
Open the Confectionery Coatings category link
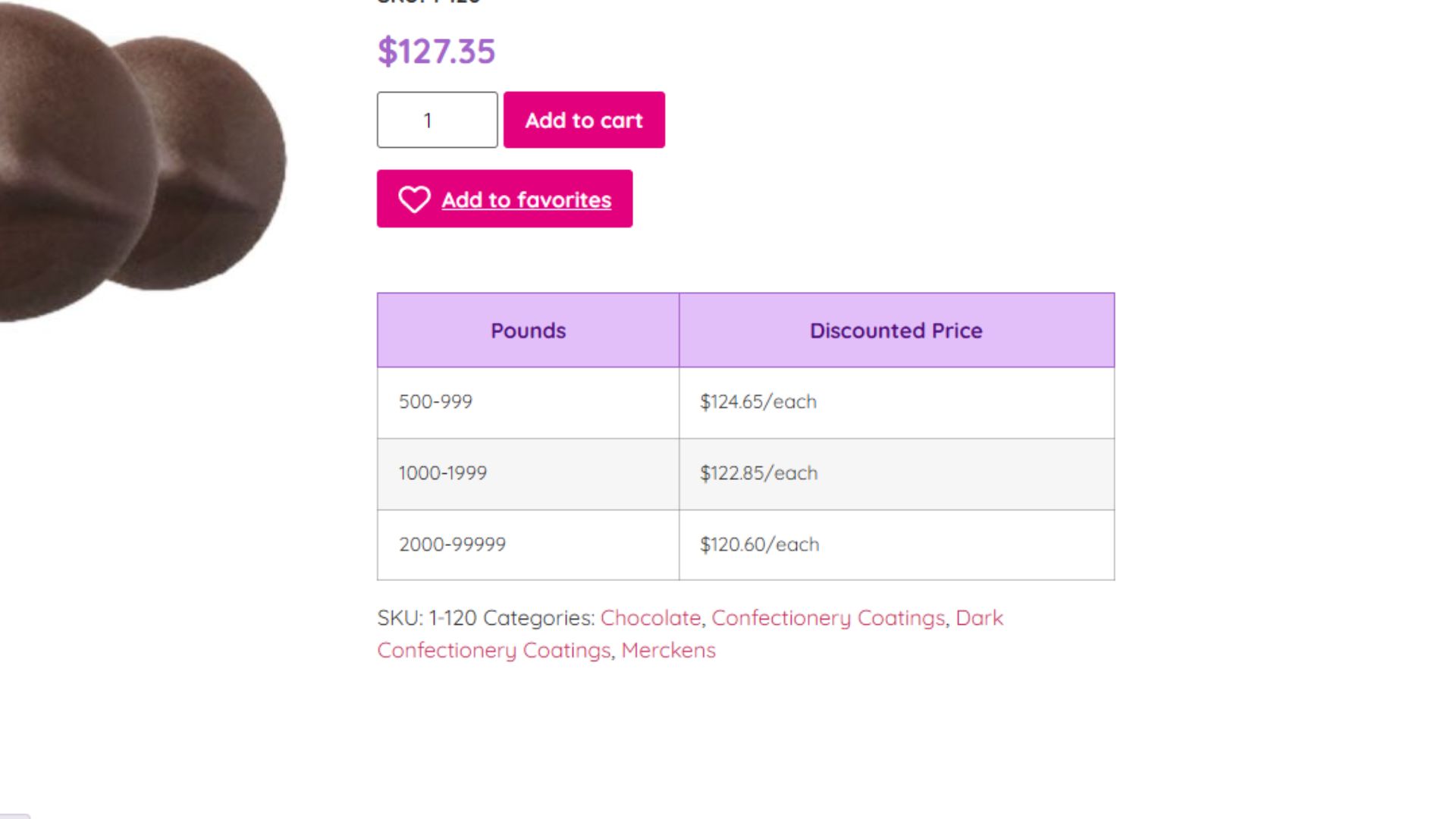828,618
